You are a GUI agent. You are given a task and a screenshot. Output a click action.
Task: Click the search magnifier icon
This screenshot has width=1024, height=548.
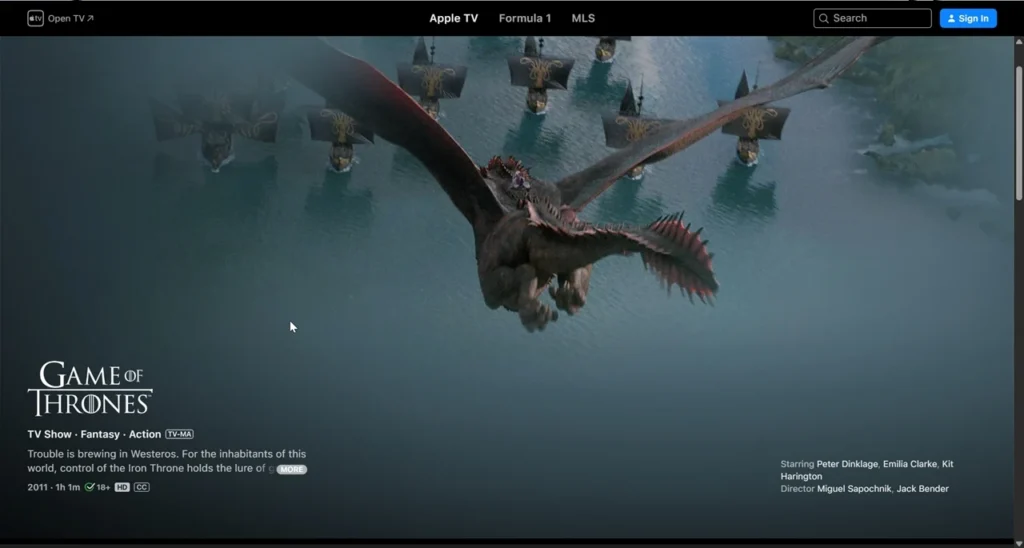tap(824, 18)
